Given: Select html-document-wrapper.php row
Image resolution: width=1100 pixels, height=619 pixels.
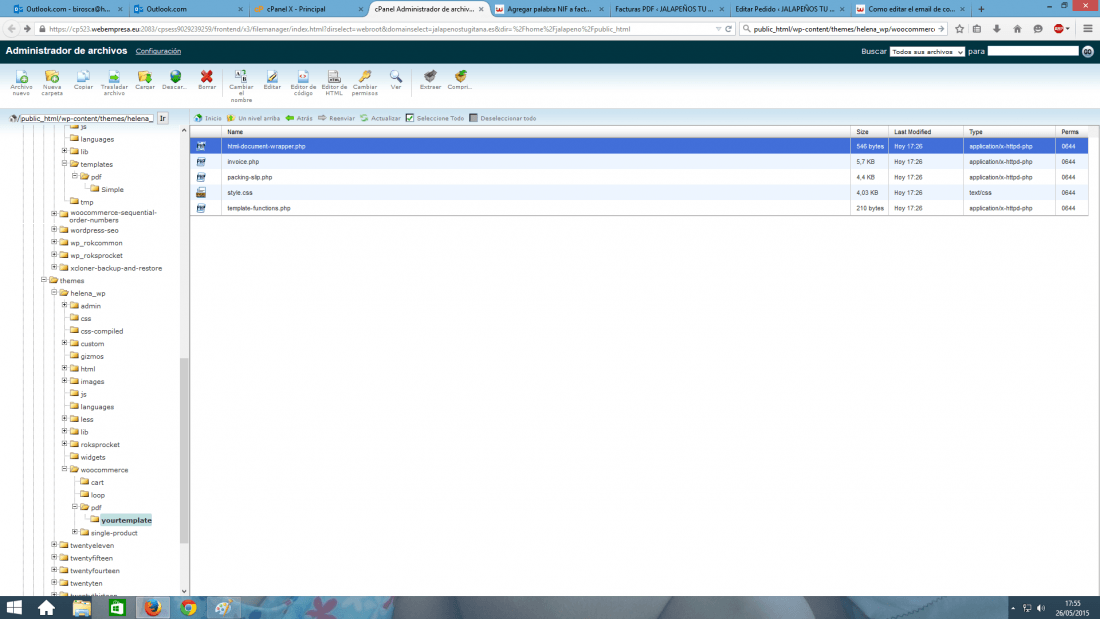Looking at the screenshot, I should [638, 146].
